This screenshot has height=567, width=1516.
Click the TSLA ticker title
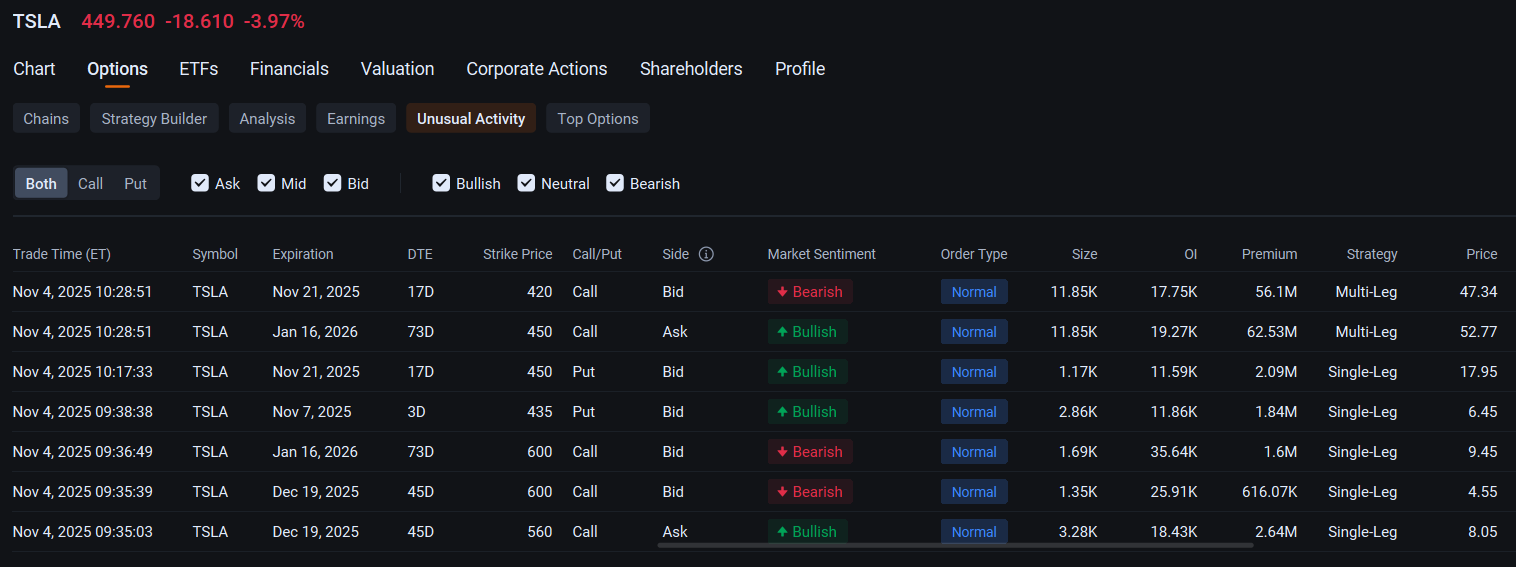(37, 21)
